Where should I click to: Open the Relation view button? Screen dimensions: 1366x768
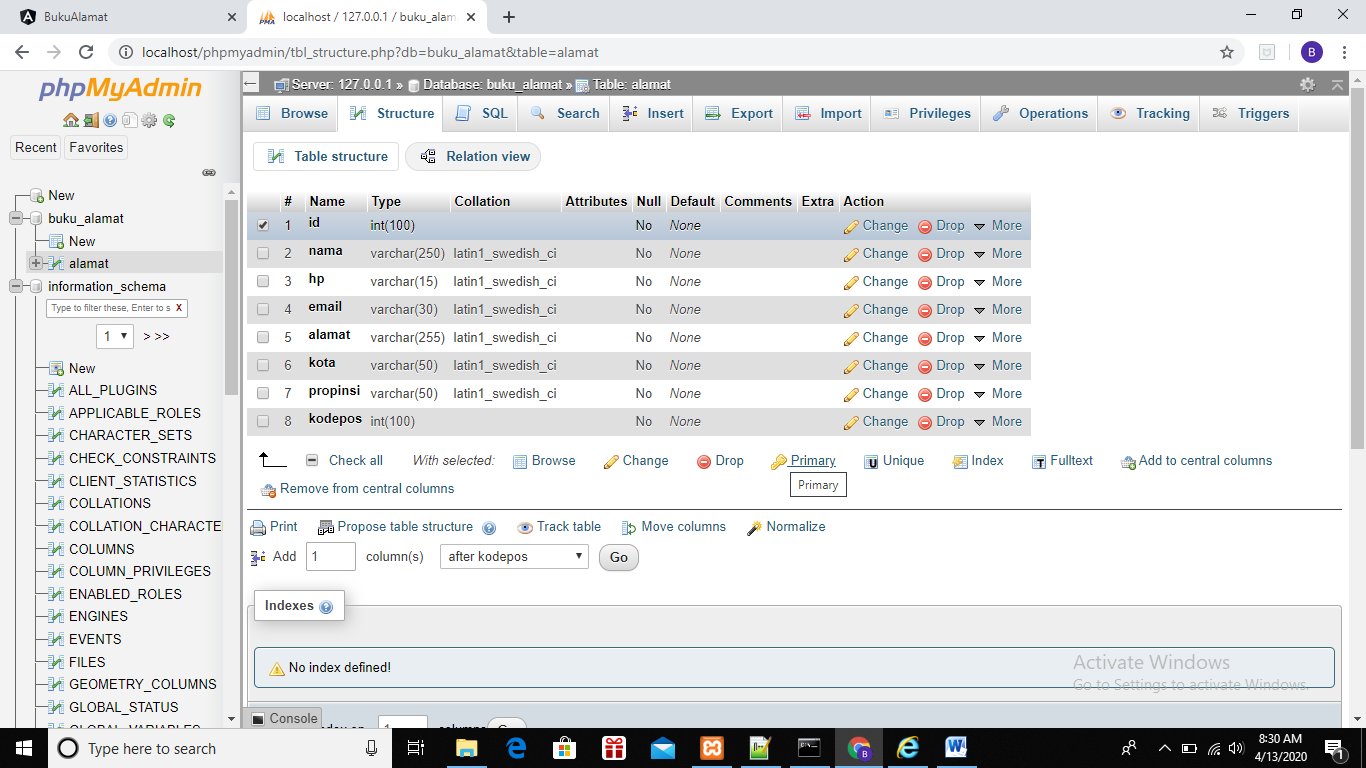click(474, 156)
